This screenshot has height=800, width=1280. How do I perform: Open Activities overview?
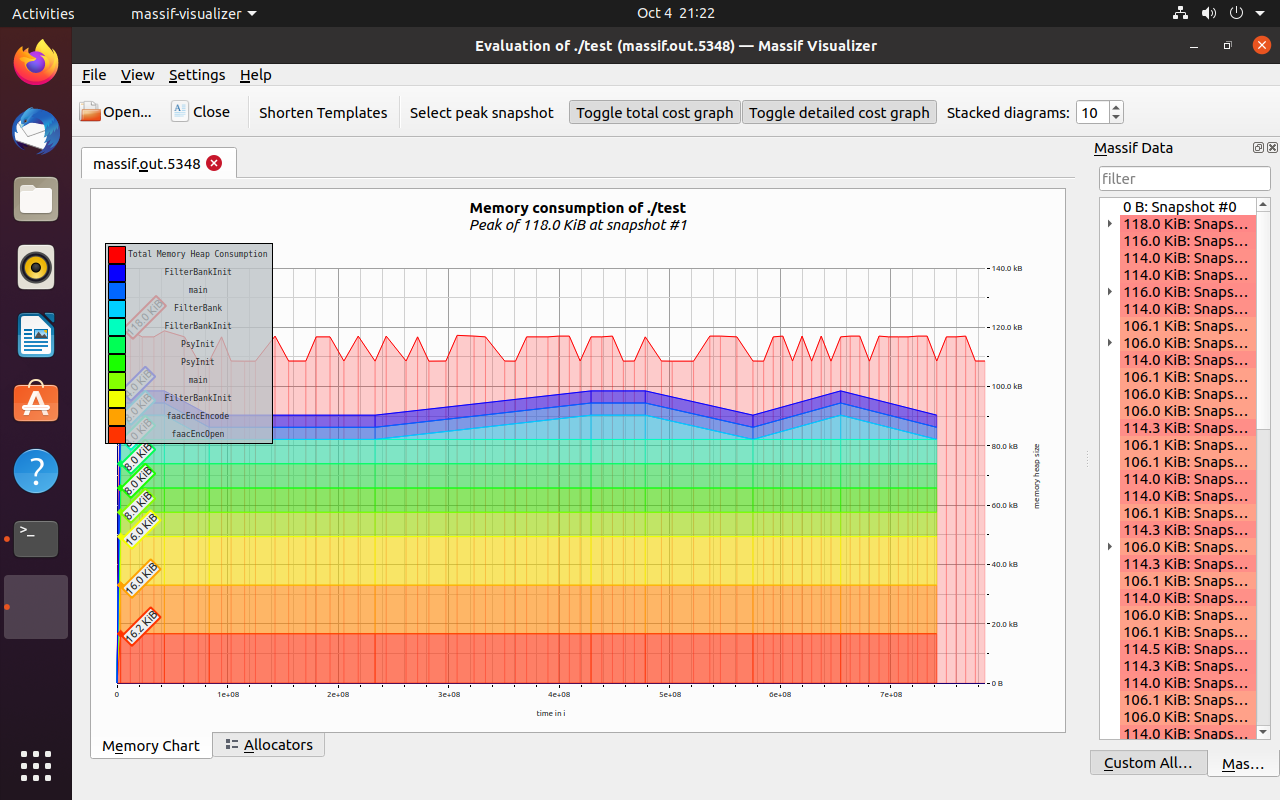coord(43,13)
